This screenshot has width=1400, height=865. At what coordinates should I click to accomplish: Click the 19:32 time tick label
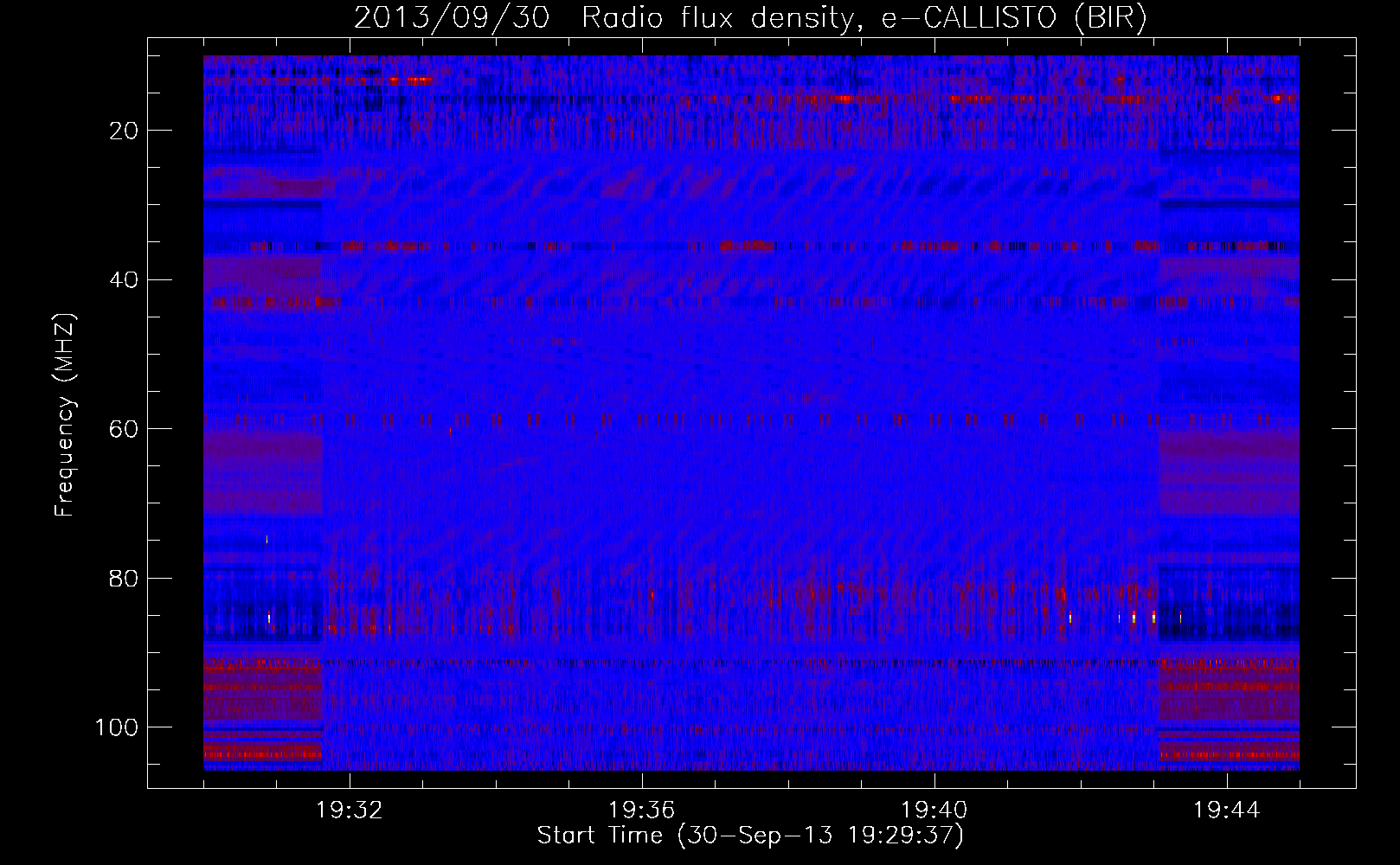350,811
